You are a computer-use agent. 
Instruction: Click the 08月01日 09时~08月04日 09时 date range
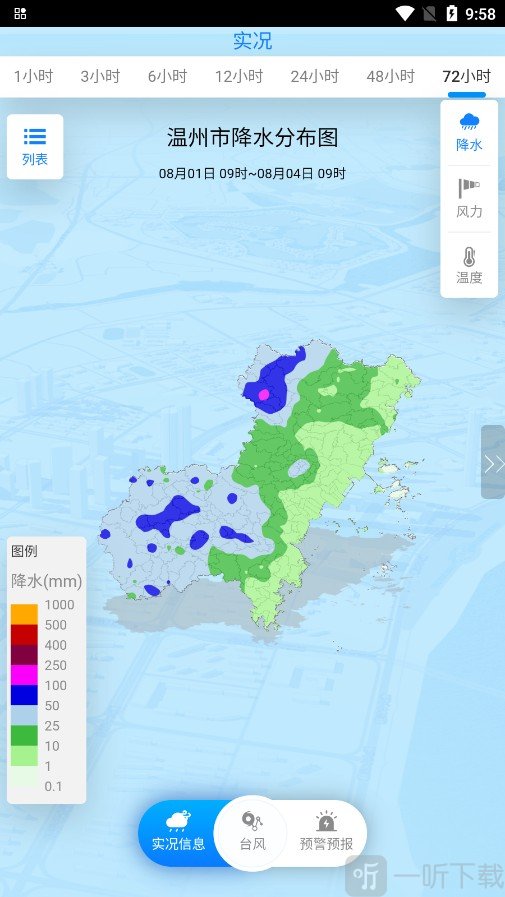point(252,173)
